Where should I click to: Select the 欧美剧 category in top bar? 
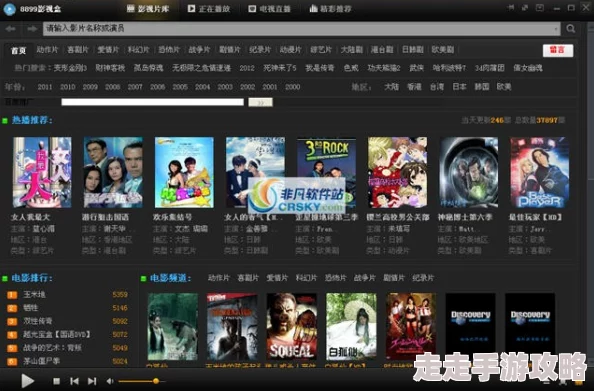442,50
